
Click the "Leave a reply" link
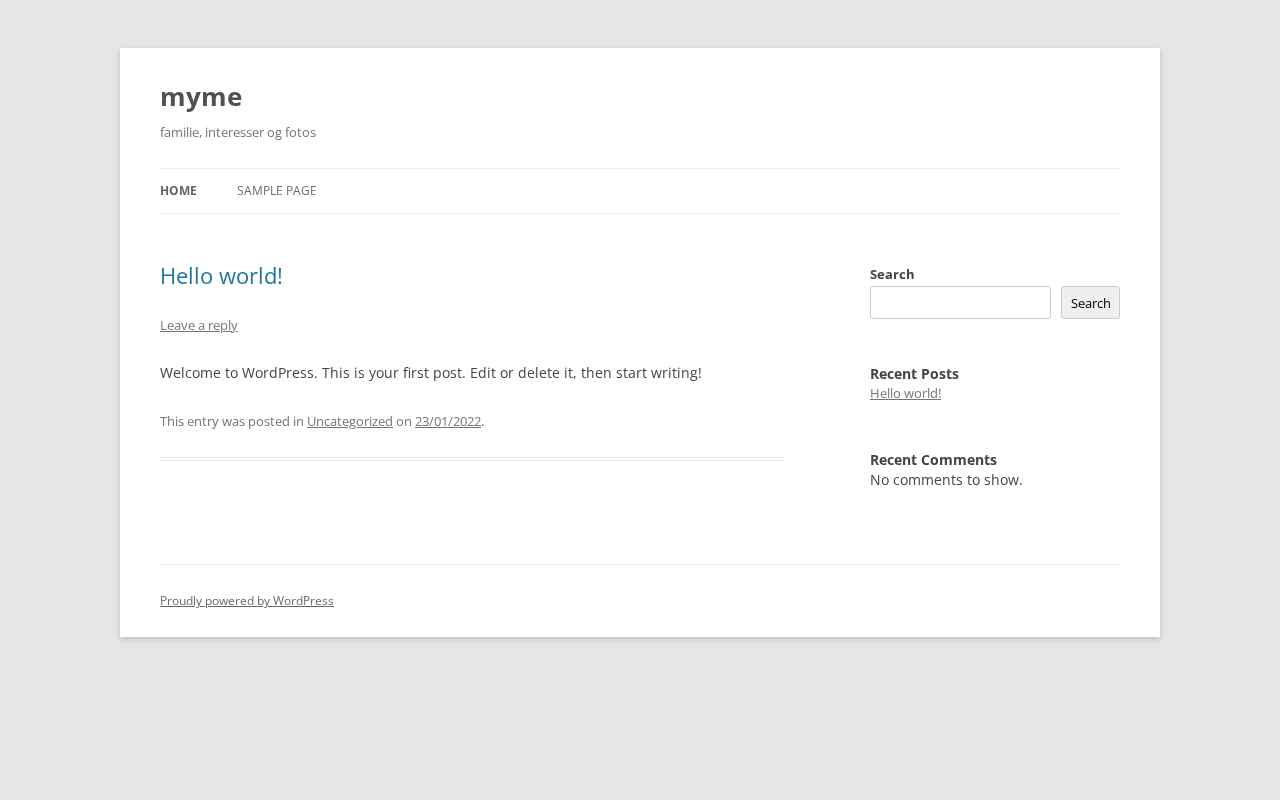(199, 325)
